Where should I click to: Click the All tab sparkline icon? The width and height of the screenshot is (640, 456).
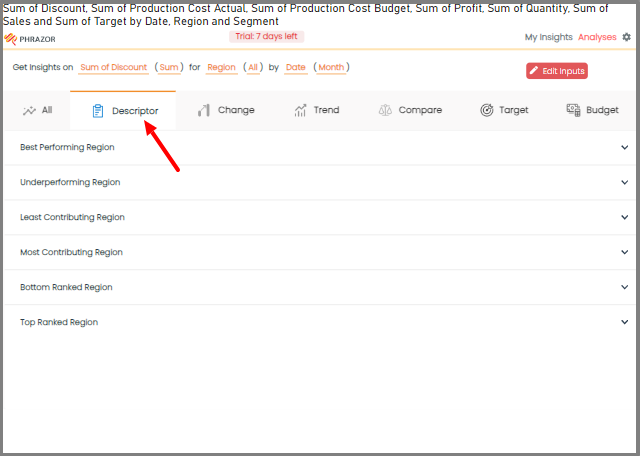point(29,110)
